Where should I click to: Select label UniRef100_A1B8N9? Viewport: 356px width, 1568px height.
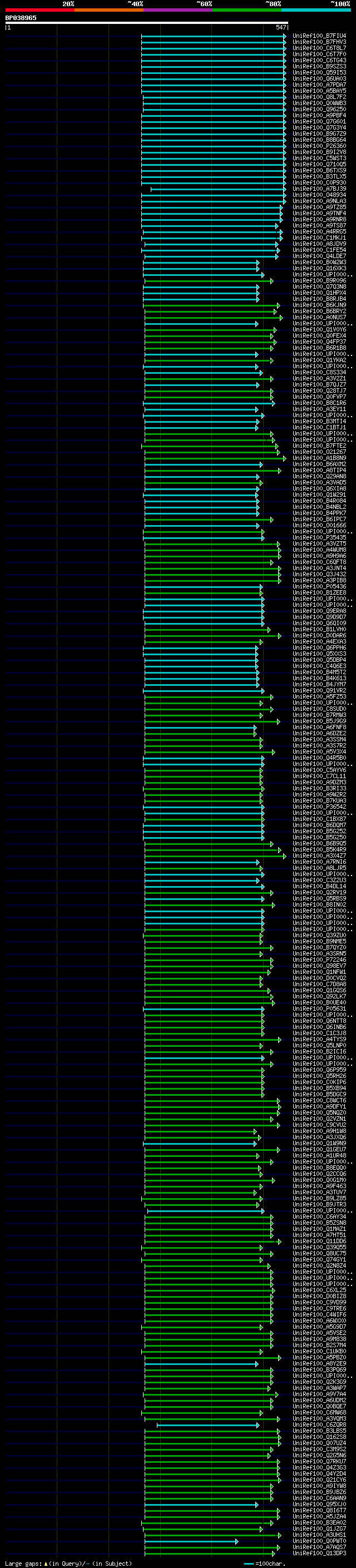tap(319, 458)
